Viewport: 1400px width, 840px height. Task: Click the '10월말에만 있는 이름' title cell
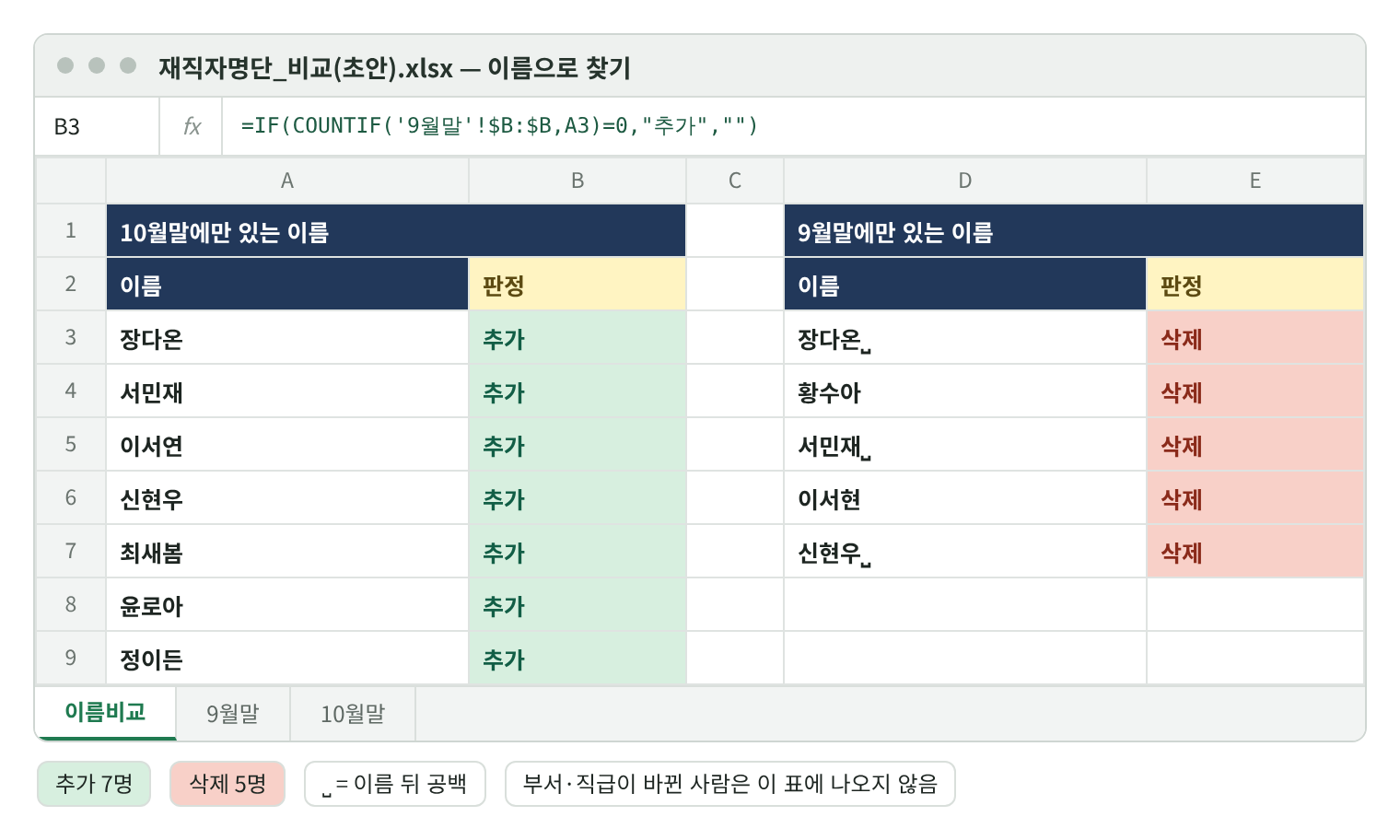coord(396,230)
